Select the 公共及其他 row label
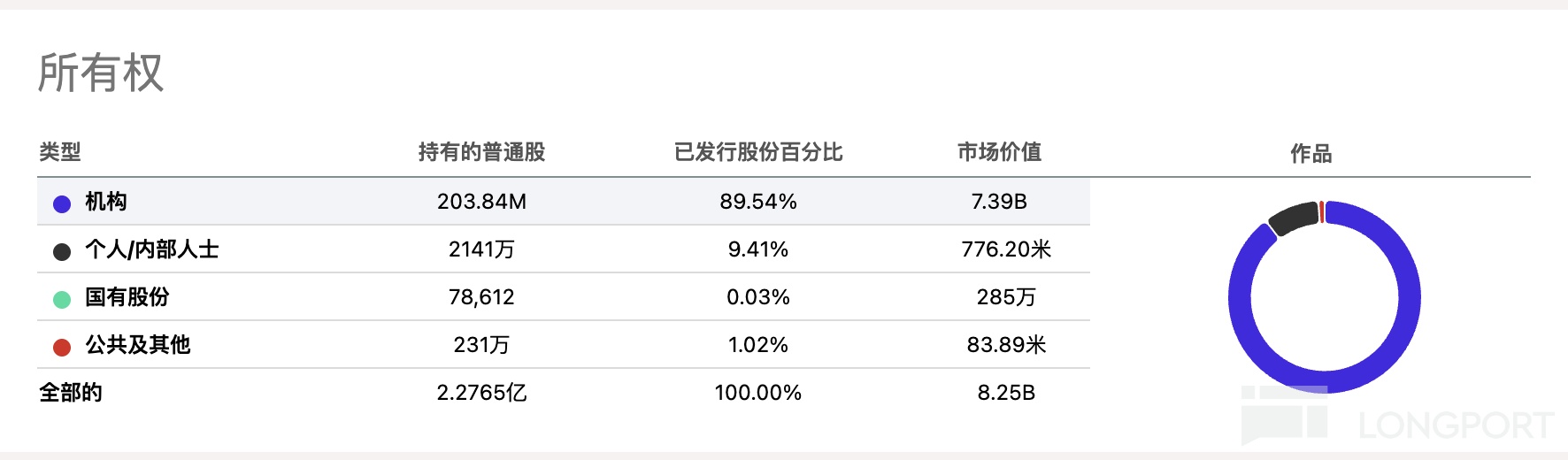The height and width of the screenshot is (460, 1568). pyautogui.click(x=138, y=345)
